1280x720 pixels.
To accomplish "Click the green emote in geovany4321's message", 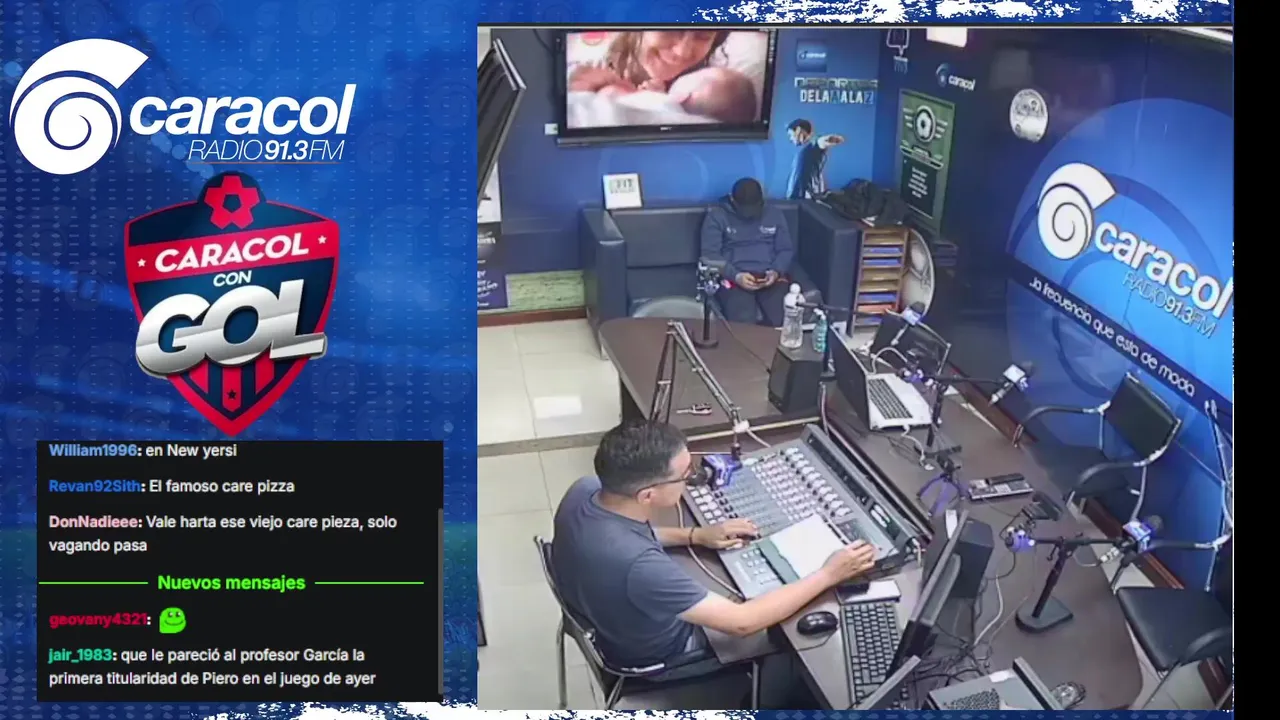I will pos(172,620).
